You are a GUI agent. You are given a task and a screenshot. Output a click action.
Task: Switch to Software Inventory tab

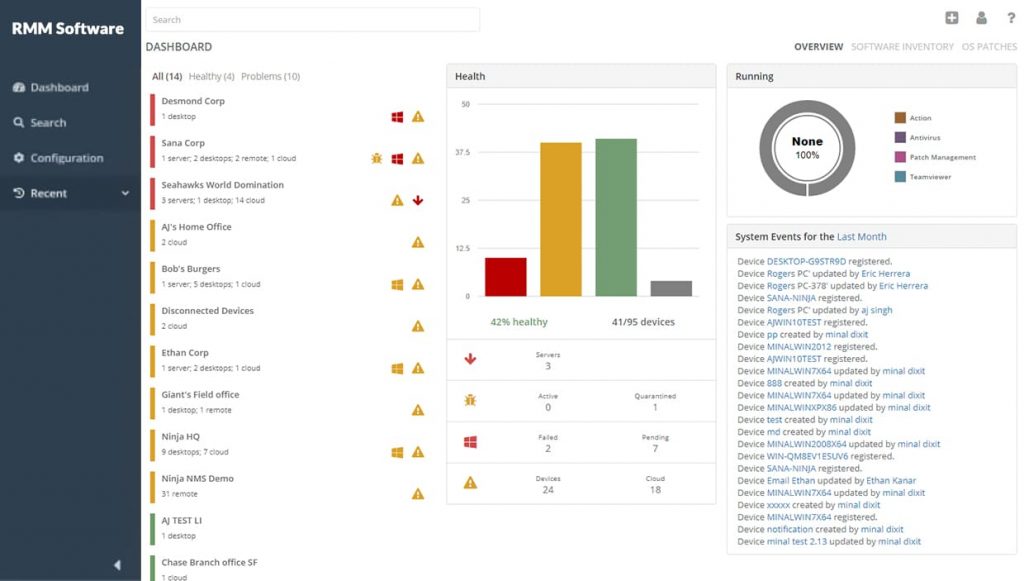pyautogui.click(x=902, y=47)
